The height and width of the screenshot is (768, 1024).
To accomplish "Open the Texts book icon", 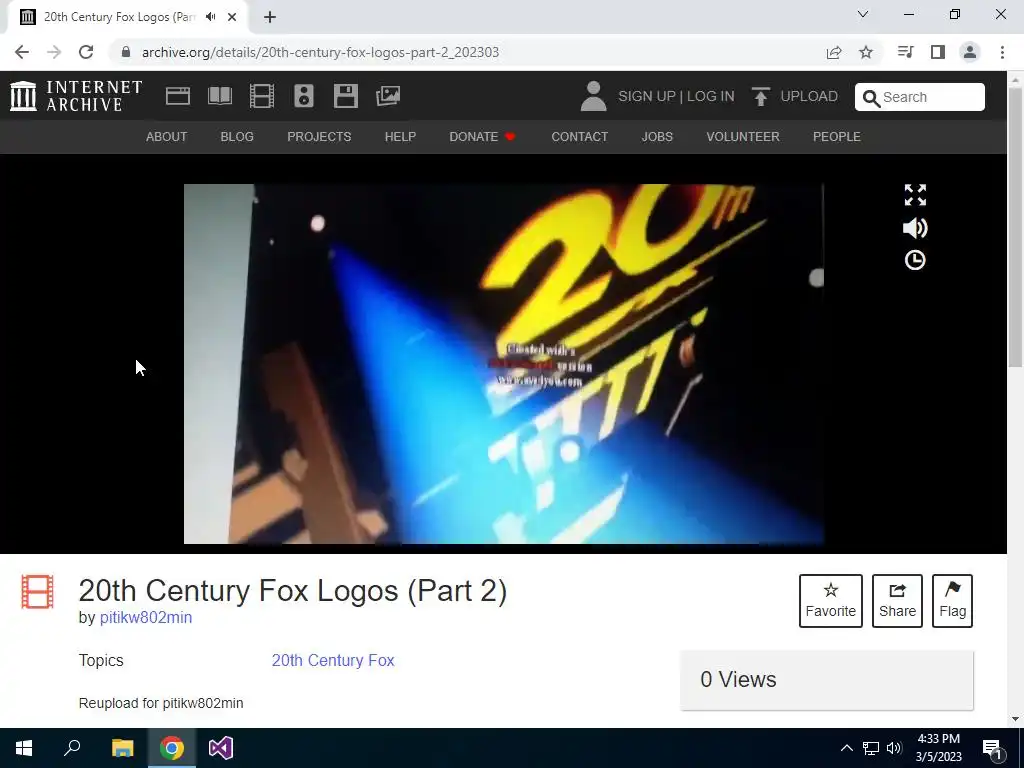I will pos(220,96).
